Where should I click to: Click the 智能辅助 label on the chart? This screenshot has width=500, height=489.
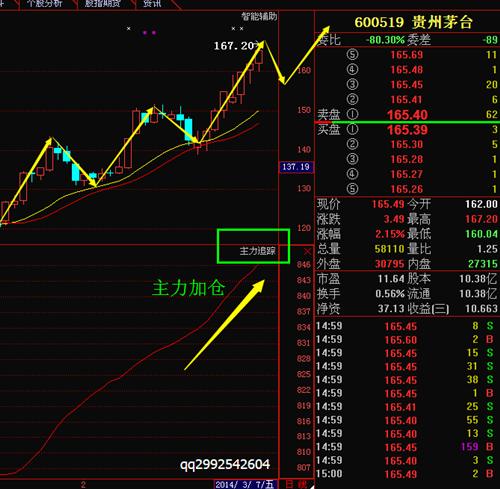(x=259, y=16)
